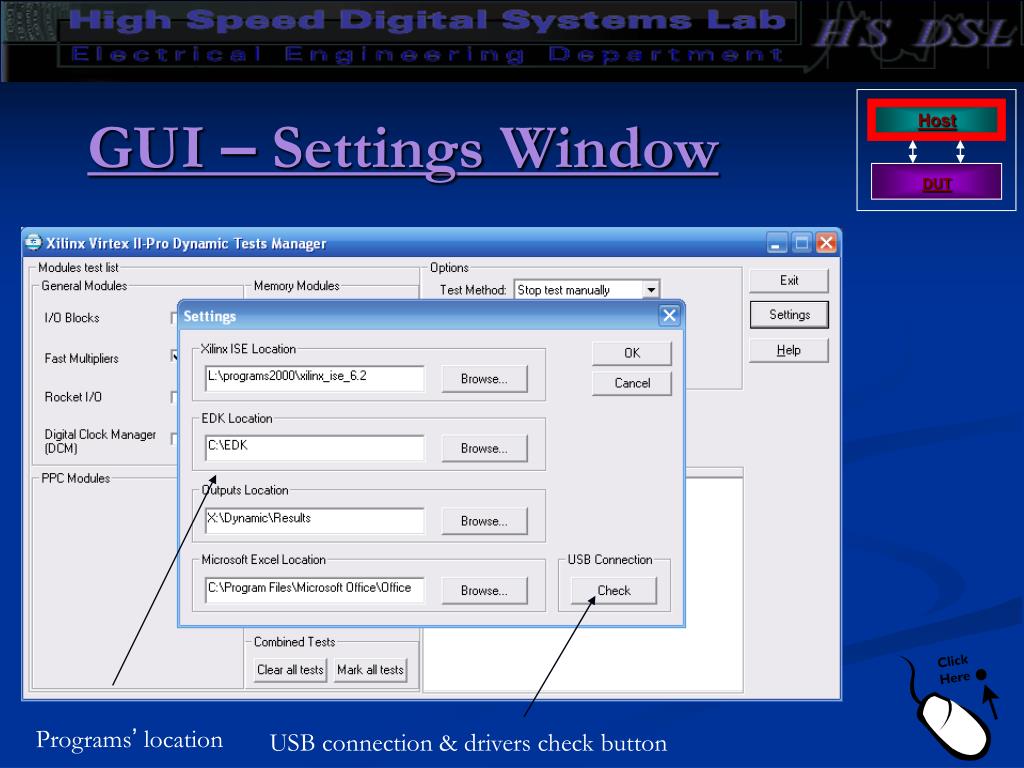The image size is (1024, 768).
Task: Check the USB connection
Action: [614, 590]
